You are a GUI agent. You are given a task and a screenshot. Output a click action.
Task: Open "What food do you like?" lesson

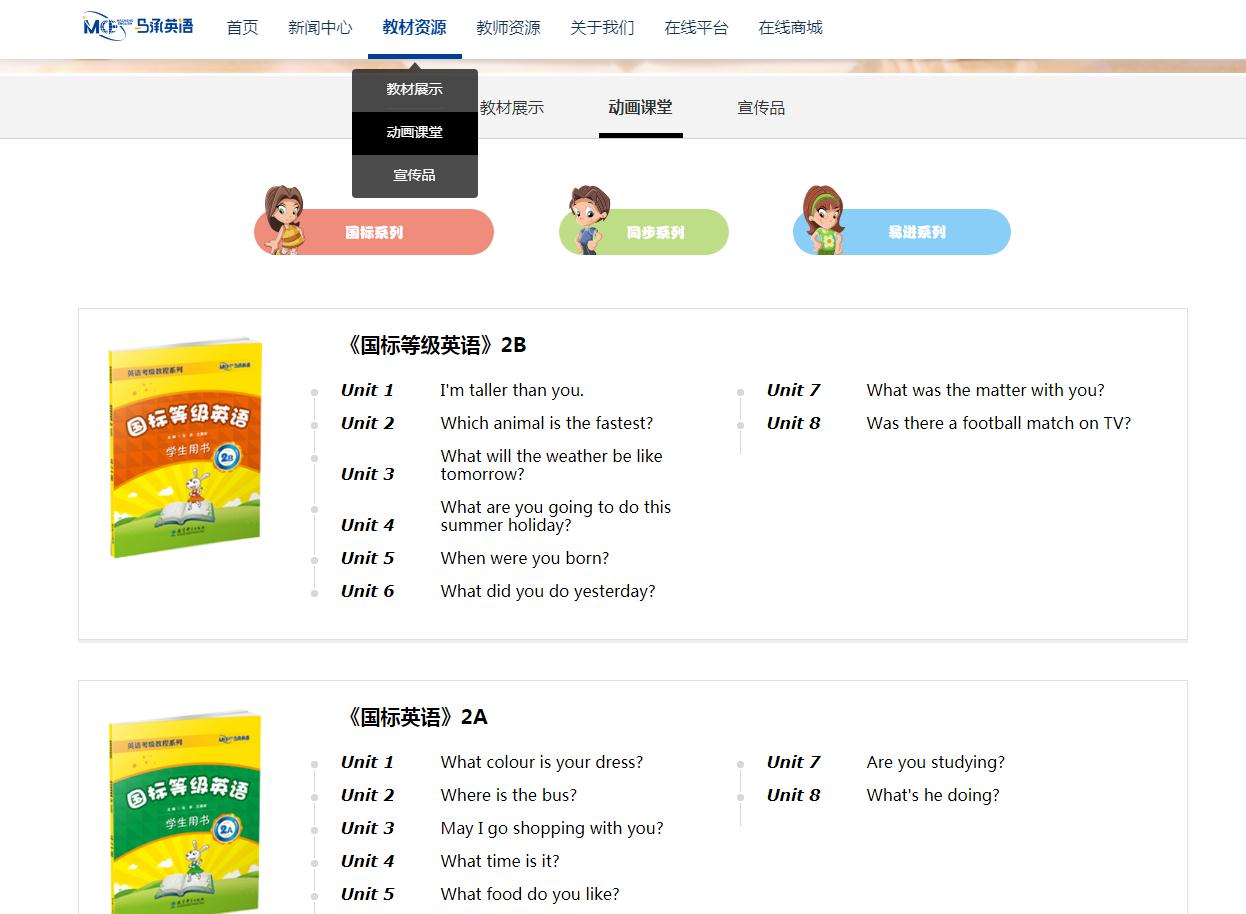(530, 895)
